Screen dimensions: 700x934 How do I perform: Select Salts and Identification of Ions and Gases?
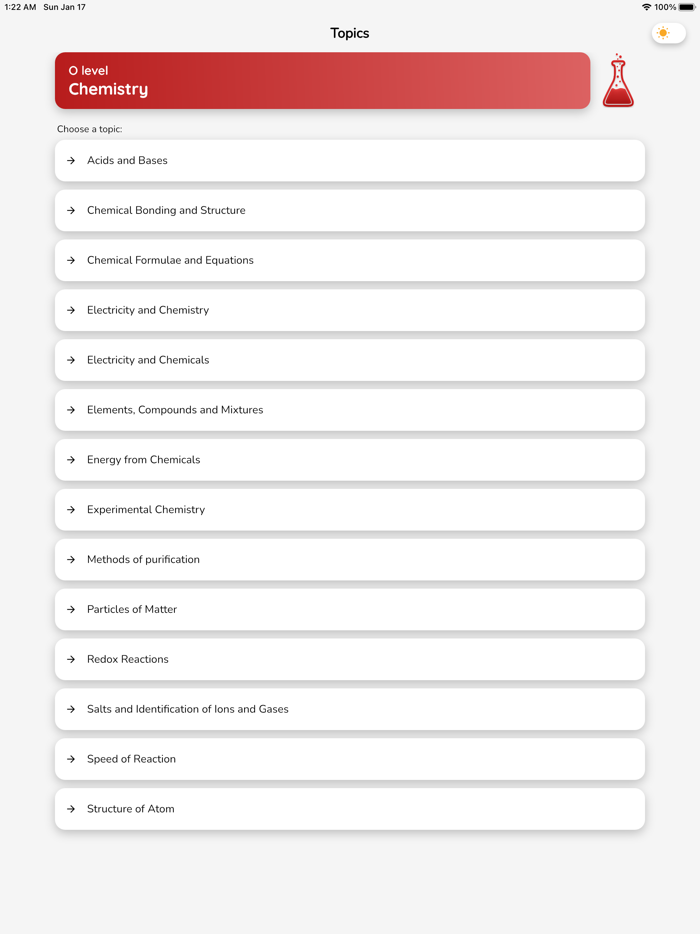coord(350,709)
